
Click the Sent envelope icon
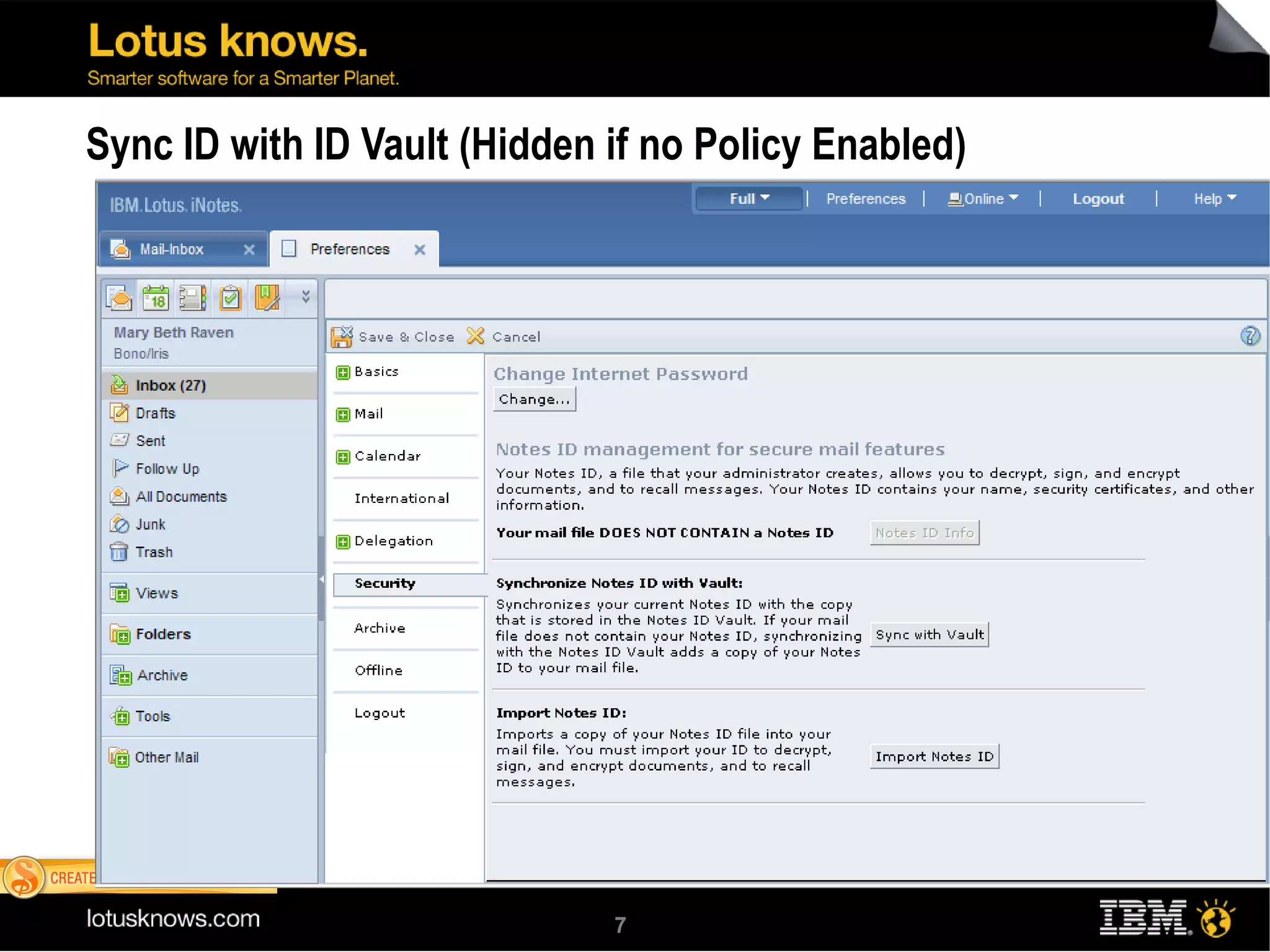pos(119,440)
